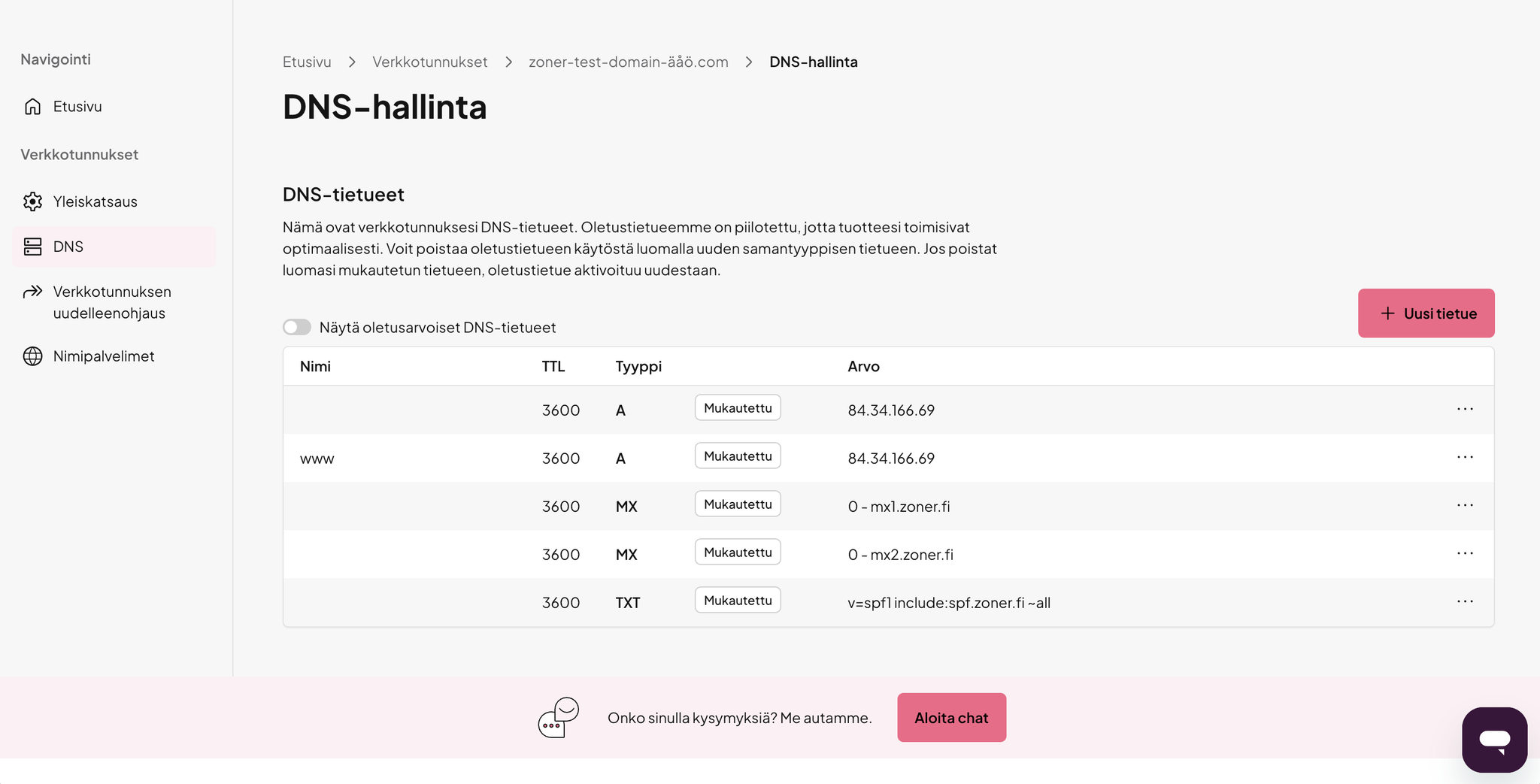This screenshot has height=784, width=1540.
Task: Click the Arvo column header
Action: tap(863, 366)
